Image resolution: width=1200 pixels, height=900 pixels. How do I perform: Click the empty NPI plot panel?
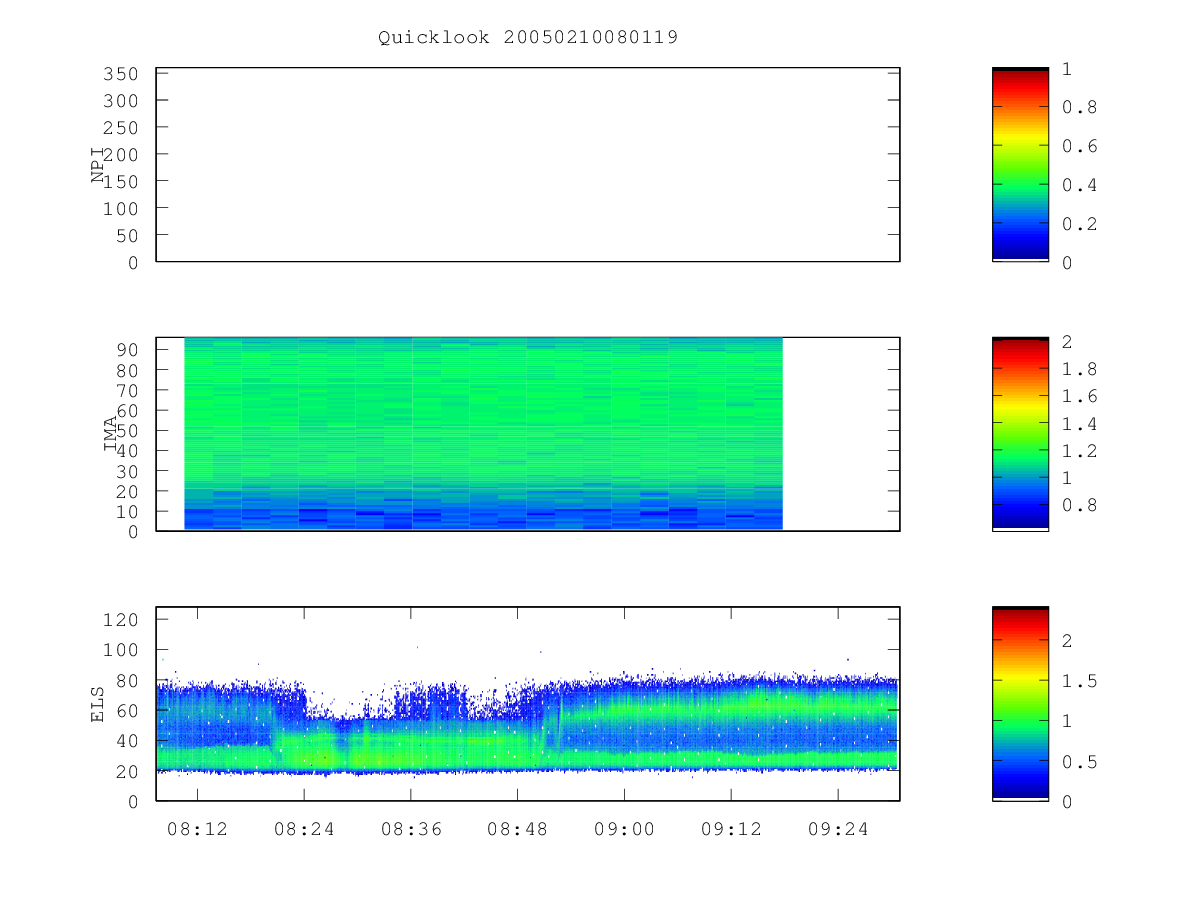(x=528, y=165)
